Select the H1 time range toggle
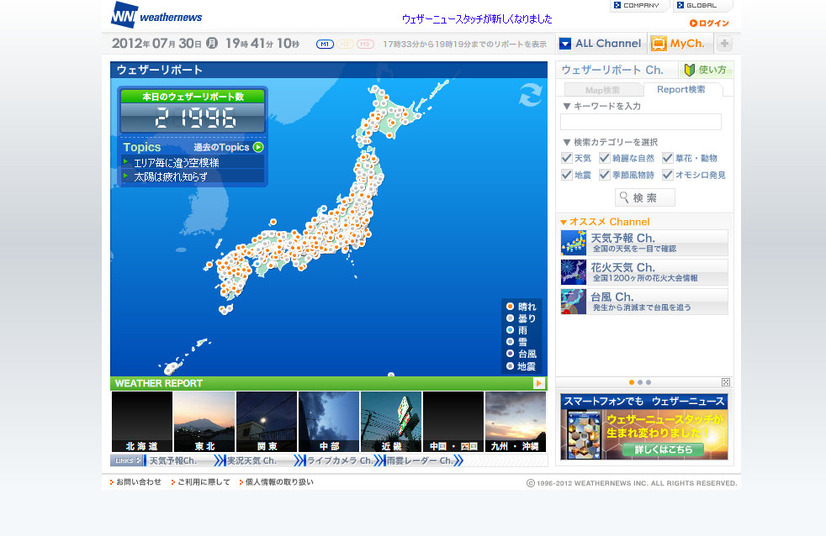 click(324, 44)
